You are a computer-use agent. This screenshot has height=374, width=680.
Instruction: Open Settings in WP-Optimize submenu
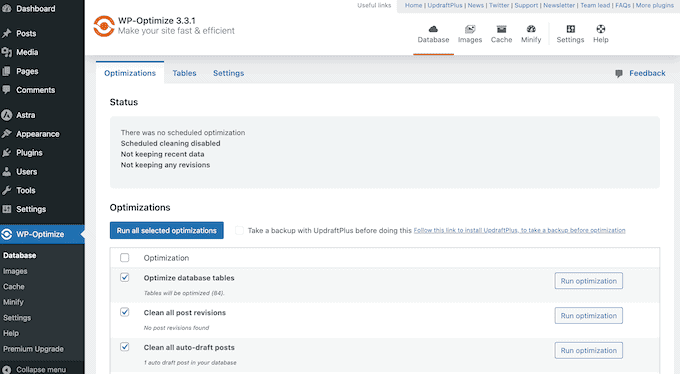[x=17, y=318]
